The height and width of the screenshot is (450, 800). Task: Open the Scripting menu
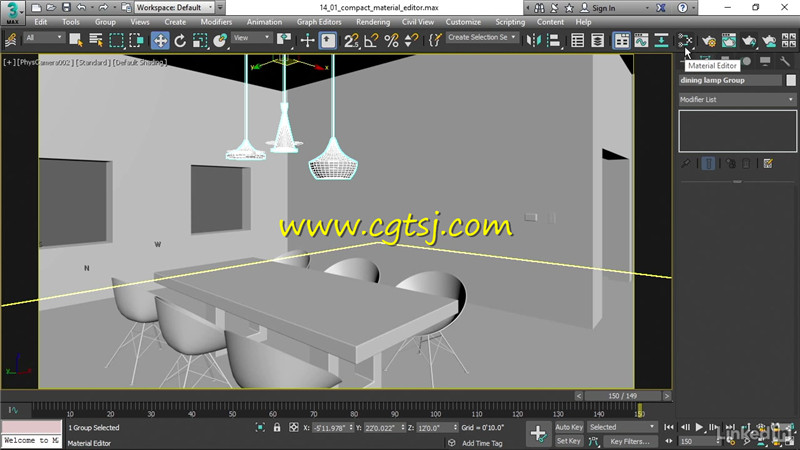coord(510,22)
